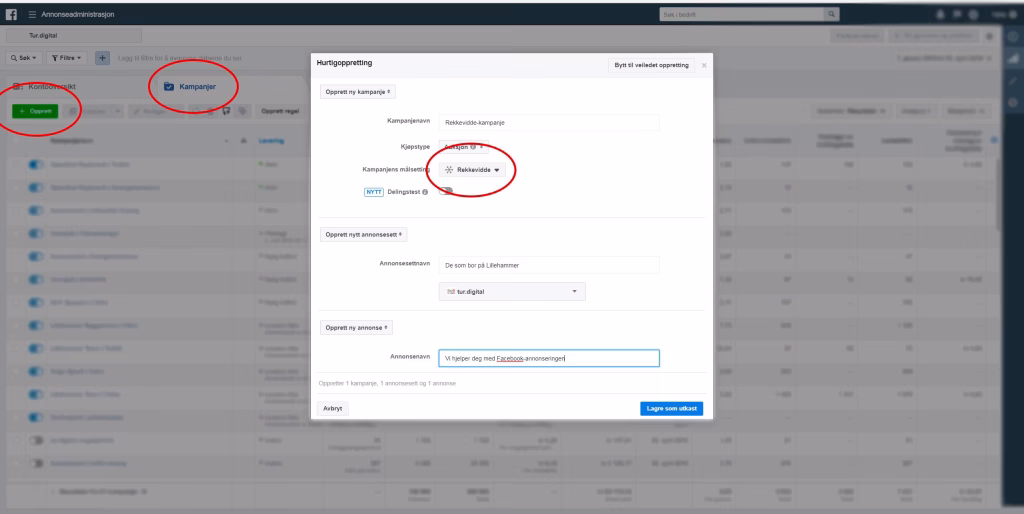Click the Oppretter 1 kampanje summary text
This screenshot has height=514, width=1024.
point(387,383)
